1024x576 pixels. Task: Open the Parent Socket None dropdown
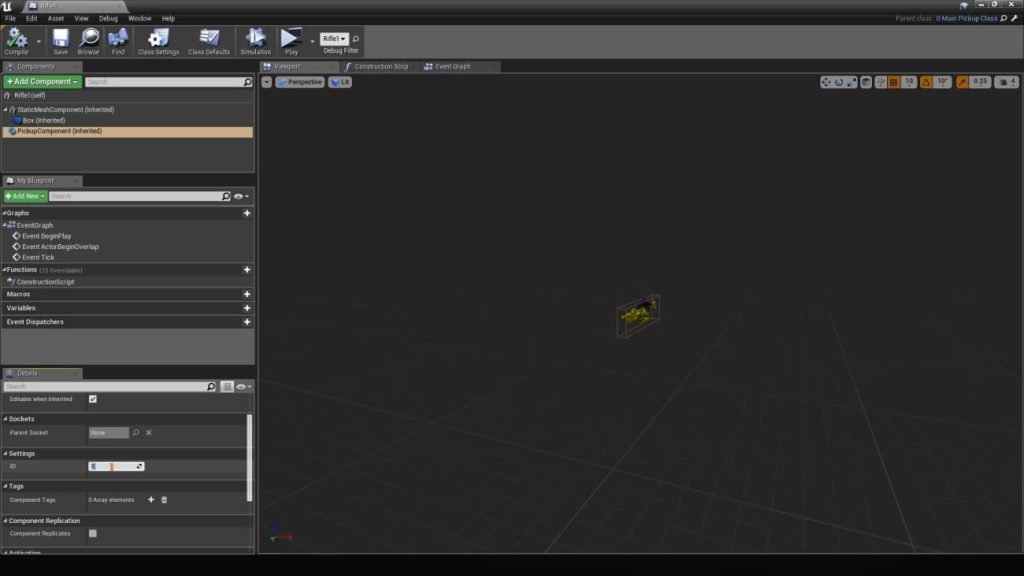pos(109,433)
